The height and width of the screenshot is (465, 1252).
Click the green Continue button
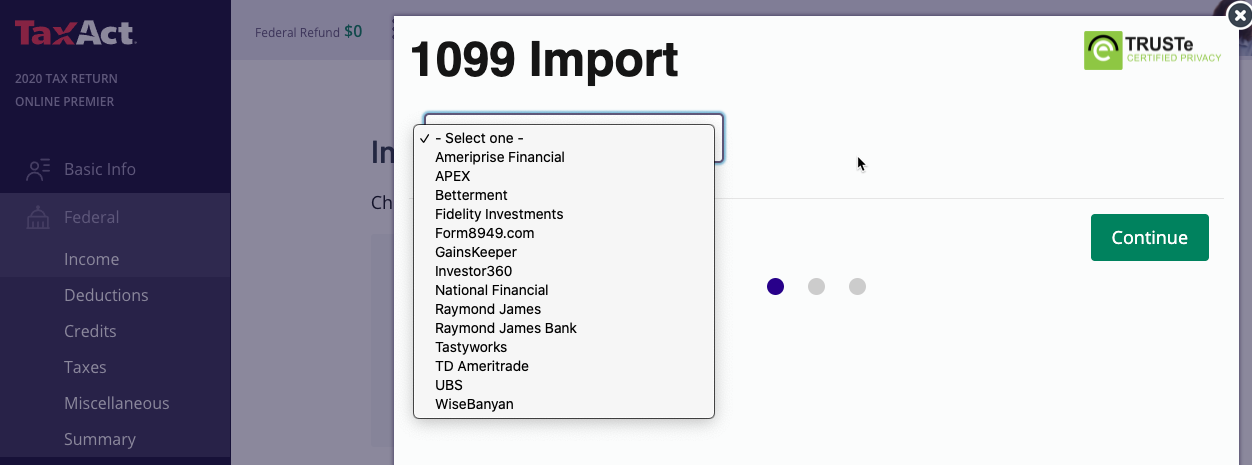coord(1150,237)
